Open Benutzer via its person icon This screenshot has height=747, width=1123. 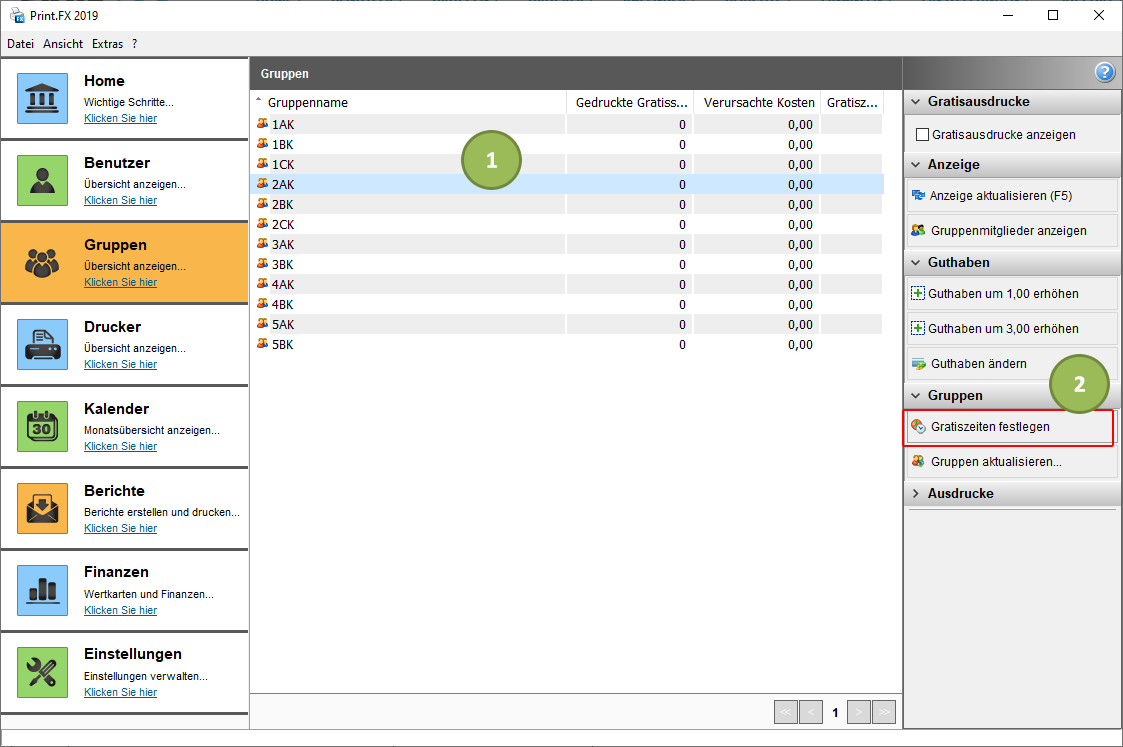click(42, 180)
